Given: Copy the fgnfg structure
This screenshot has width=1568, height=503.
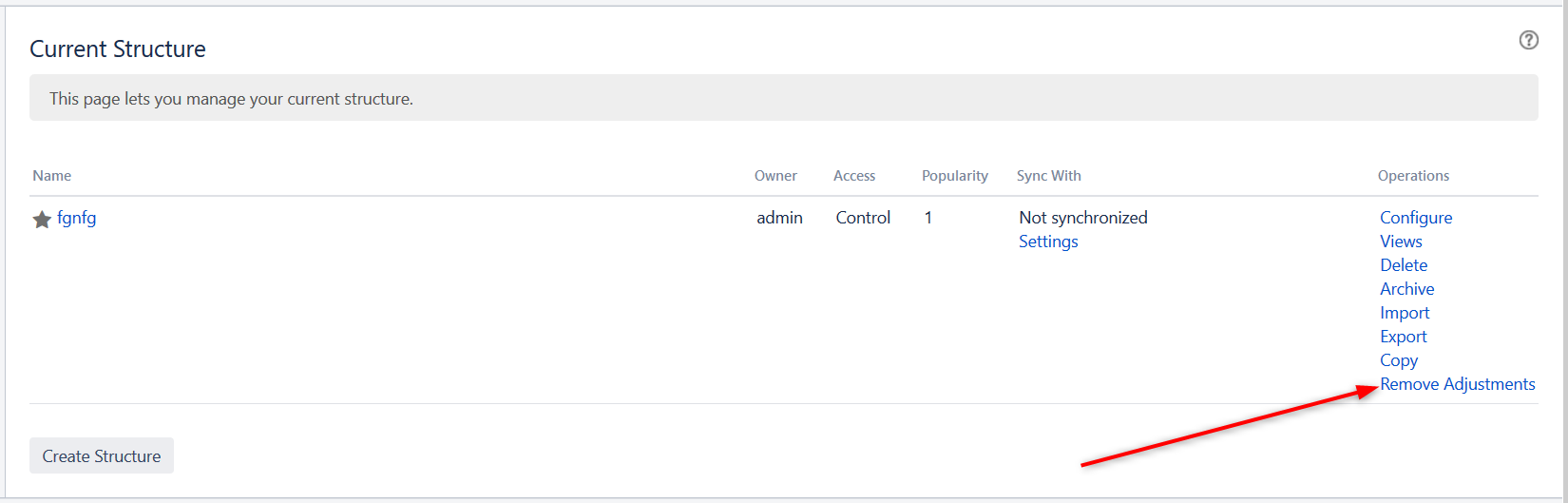Looking at the screenshot, I should 1399,360.
